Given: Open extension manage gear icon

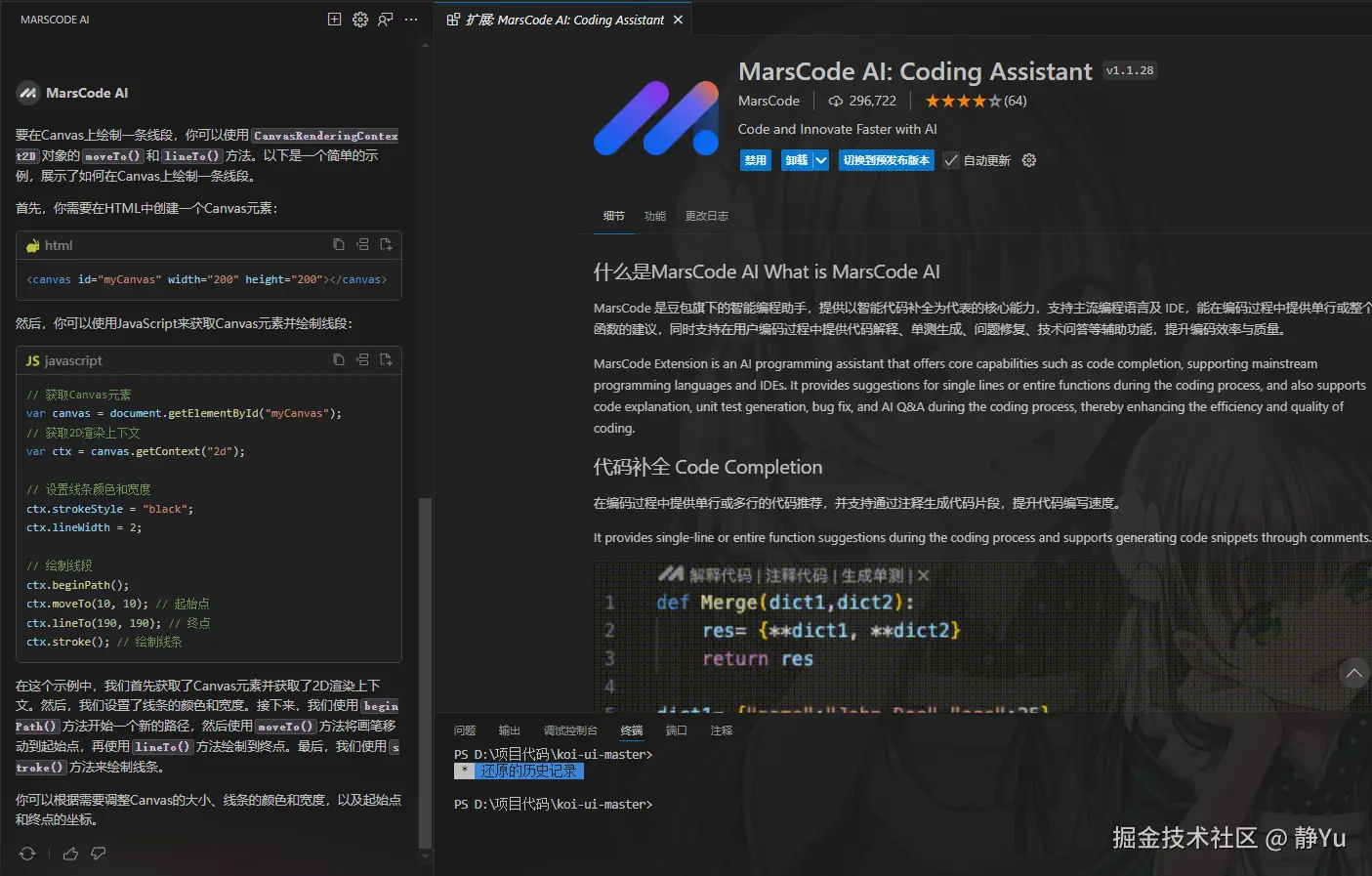Looking at the screenshot, I should (1029, 160).
